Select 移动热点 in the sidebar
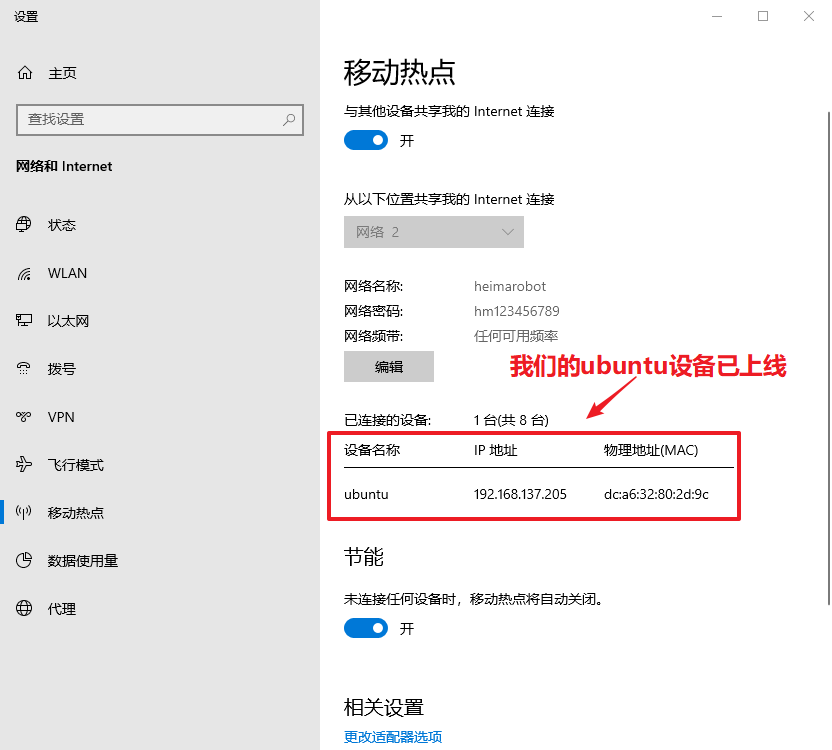The width and height of the screenshot is (832, 750). pyautogui.click(x=75, y=513)
